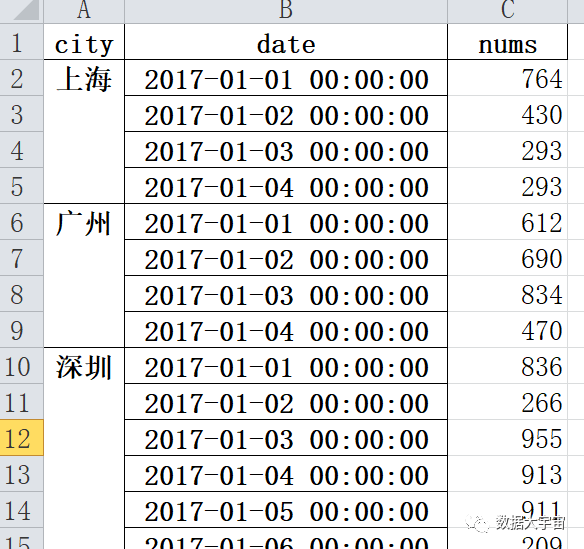Click date cell in row 7
584x549 pixels.
pos(286,258)
